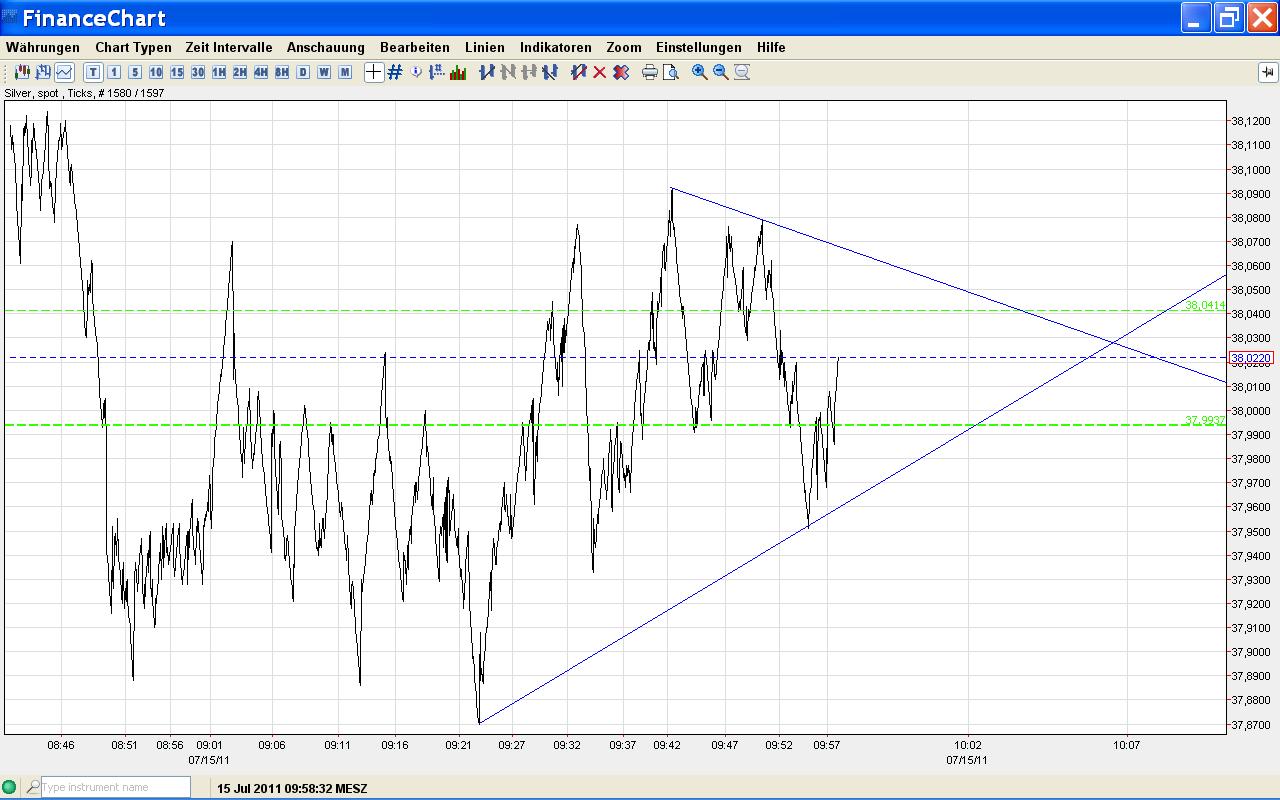Open print preview icon
Image resolution: width=1280 pixels, height=800 pixels.
pyautogui.click(x=671, y=72)
